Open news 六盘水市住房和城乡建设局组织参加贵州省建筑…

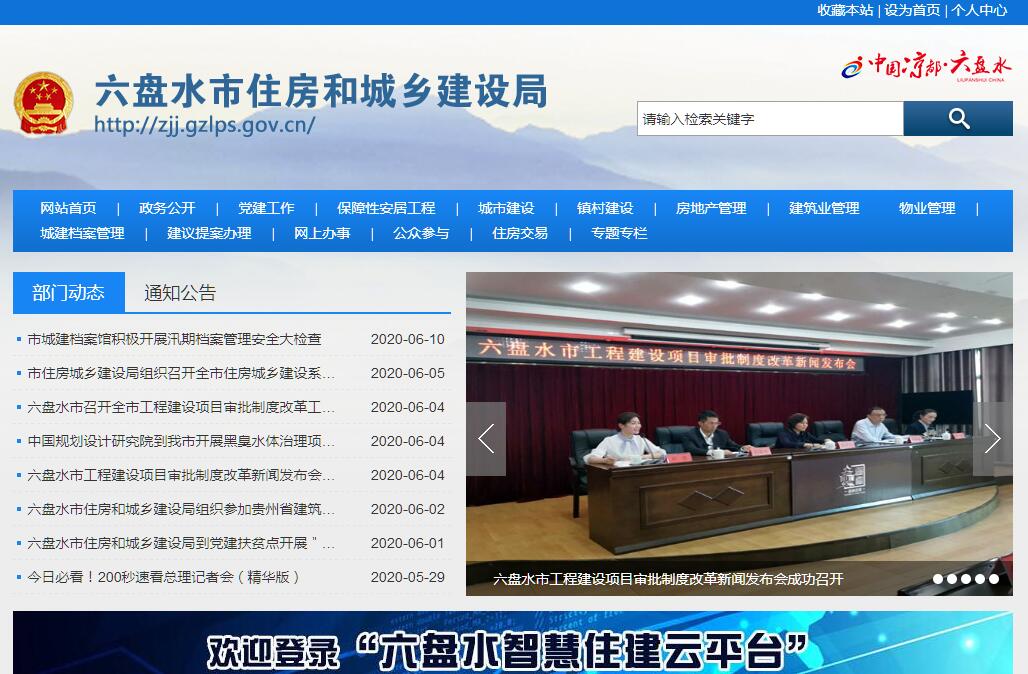181,509
